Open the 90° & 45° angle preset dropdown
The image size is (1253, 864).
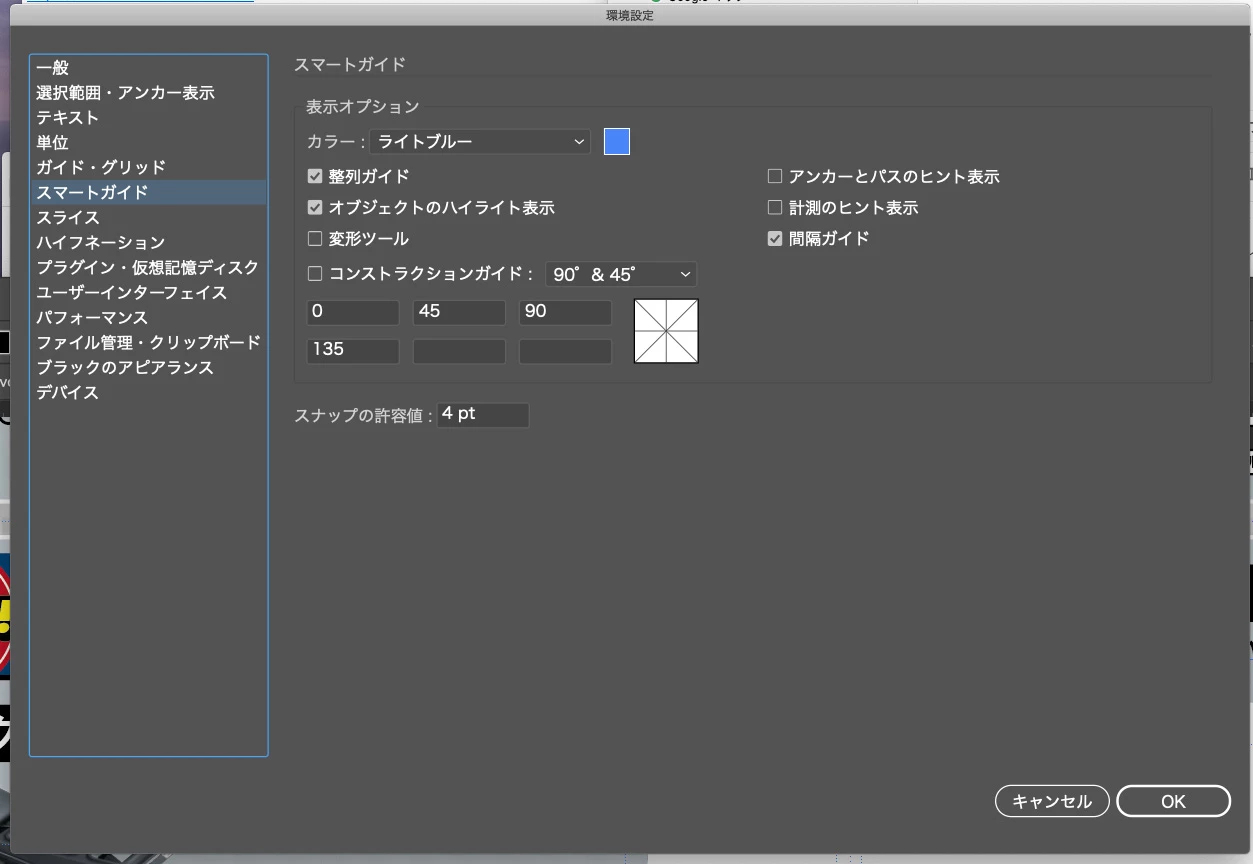[621, 274]
